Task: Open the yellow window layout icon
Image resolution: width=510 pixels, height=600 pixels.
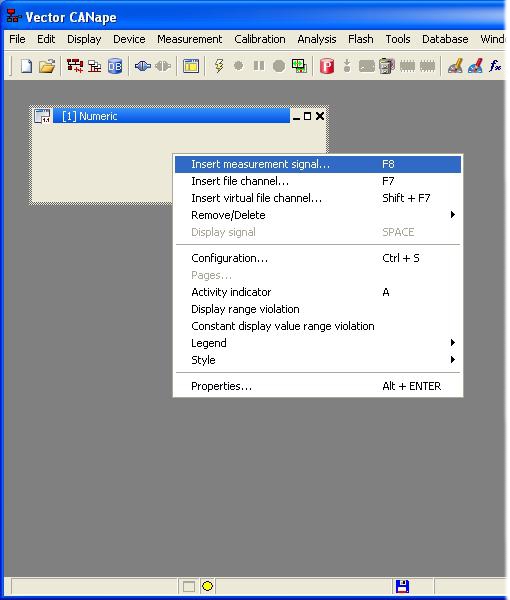Action: point(191,66)
